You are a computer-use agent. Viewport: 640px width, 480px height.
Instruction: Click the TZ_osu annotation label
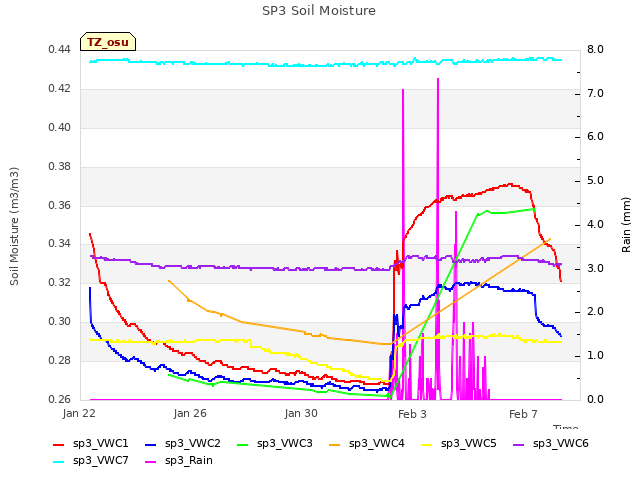point(108,42)
